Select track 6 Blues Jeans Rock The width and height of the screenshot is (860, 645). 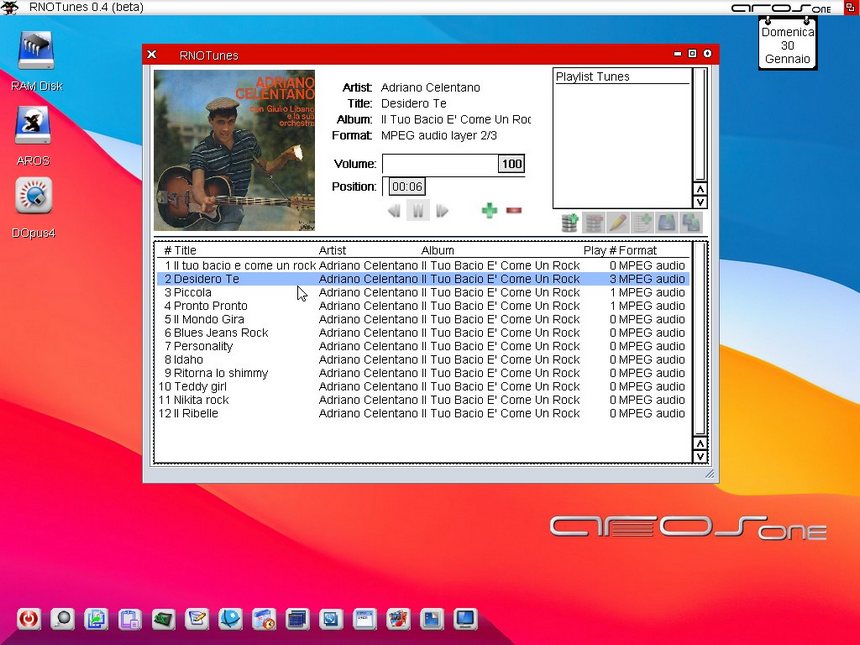(x=423, y=333)
